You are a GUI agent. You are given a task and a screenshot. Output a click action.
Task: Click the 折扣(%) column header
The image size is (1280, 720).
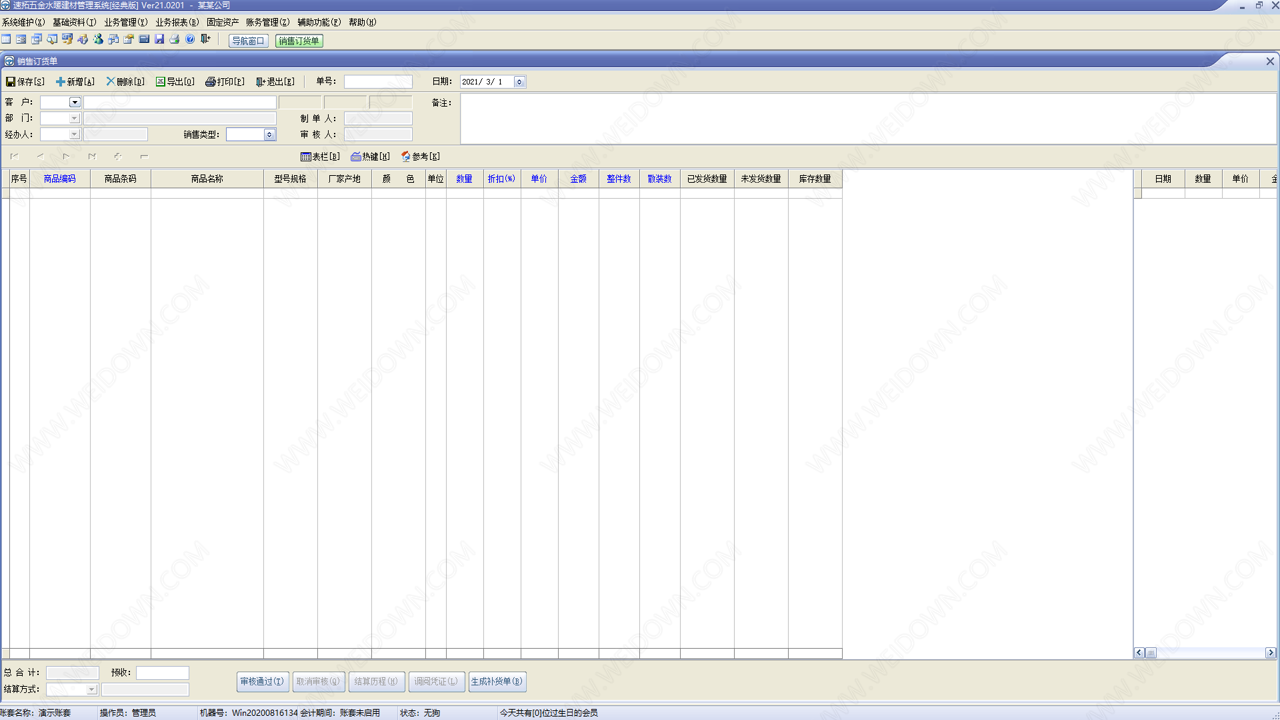coord(501,179)
